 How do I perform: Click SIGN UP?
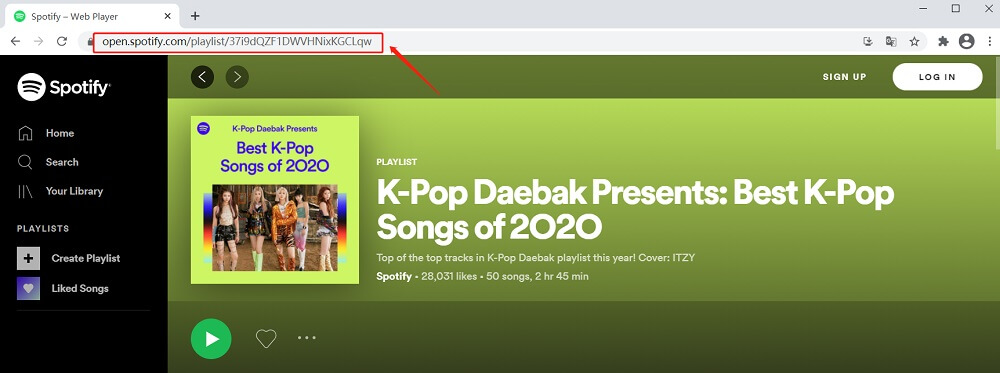point(844,77)
